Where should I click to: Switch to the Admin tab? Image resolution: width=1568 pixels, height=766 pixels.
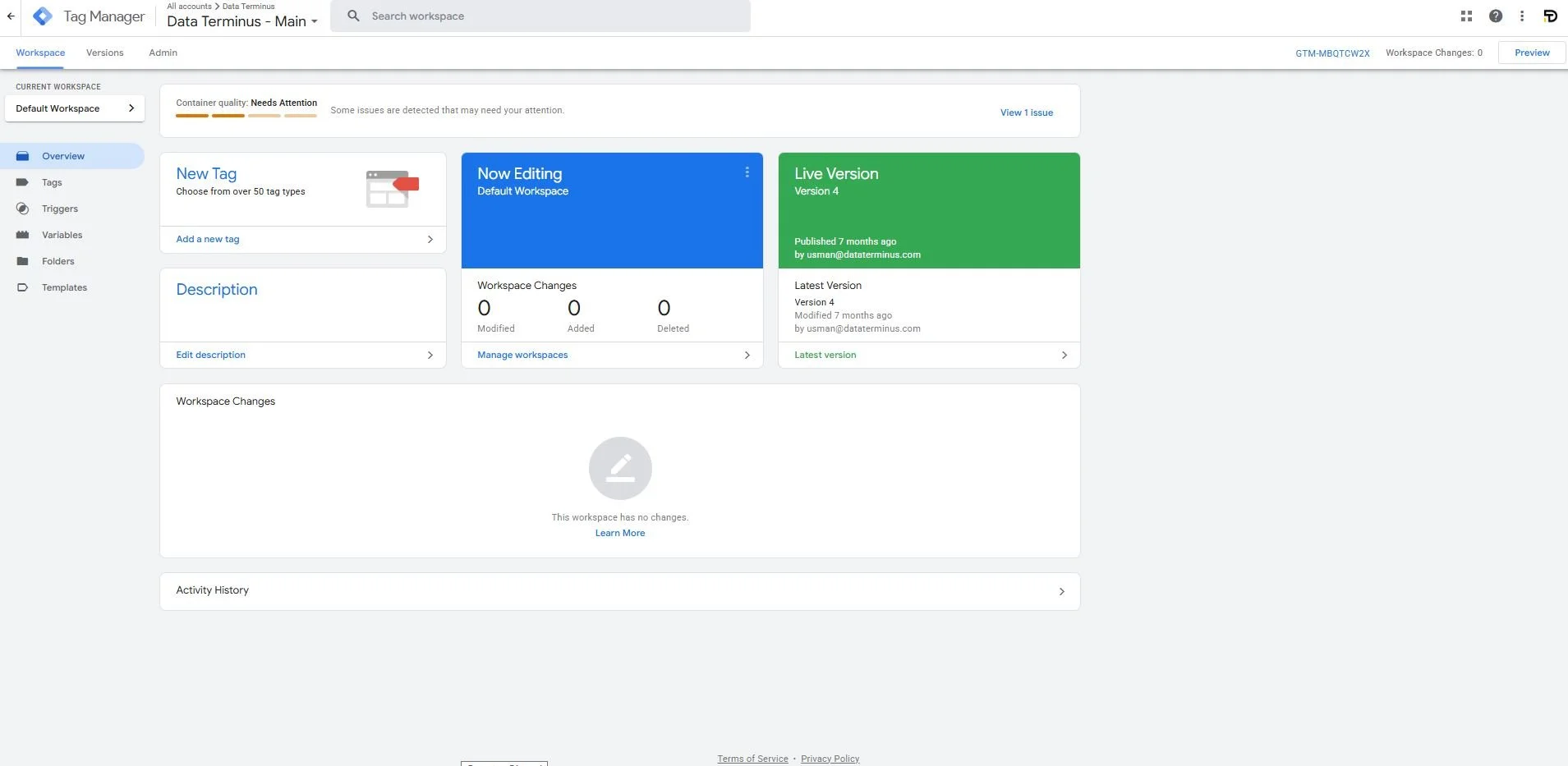(163, 53)
